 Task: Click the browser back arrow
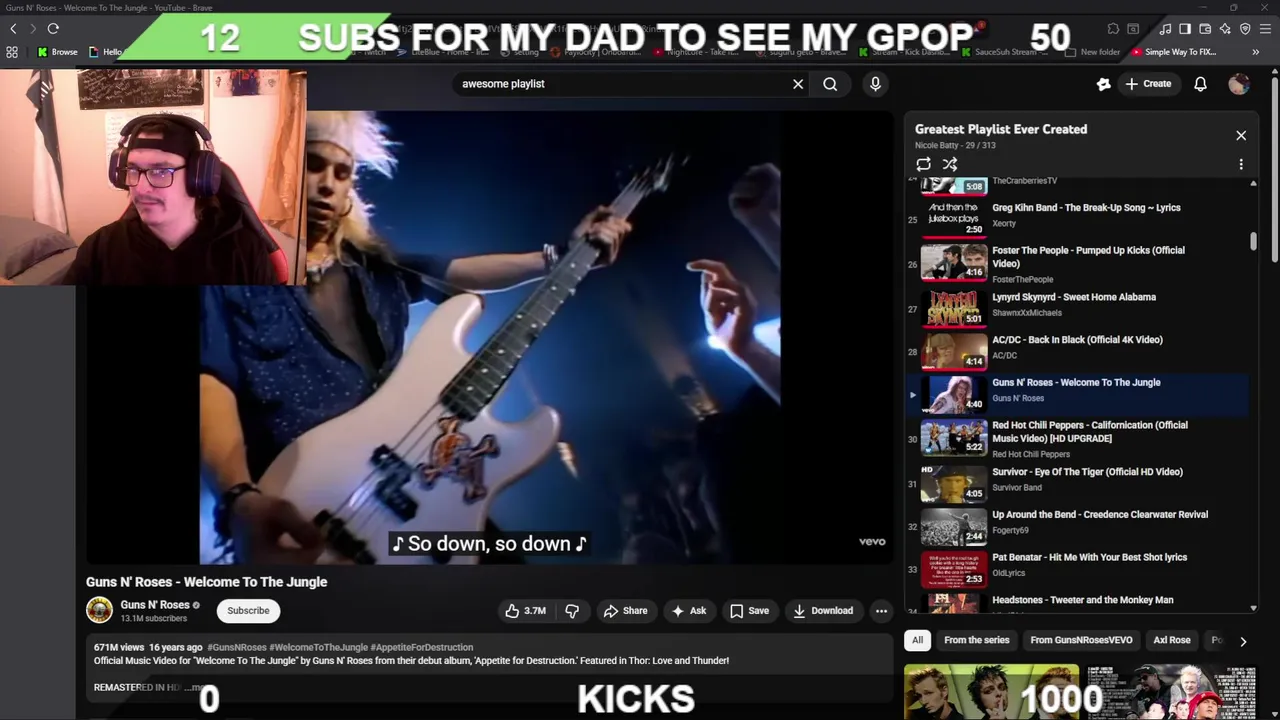[13, 29]
